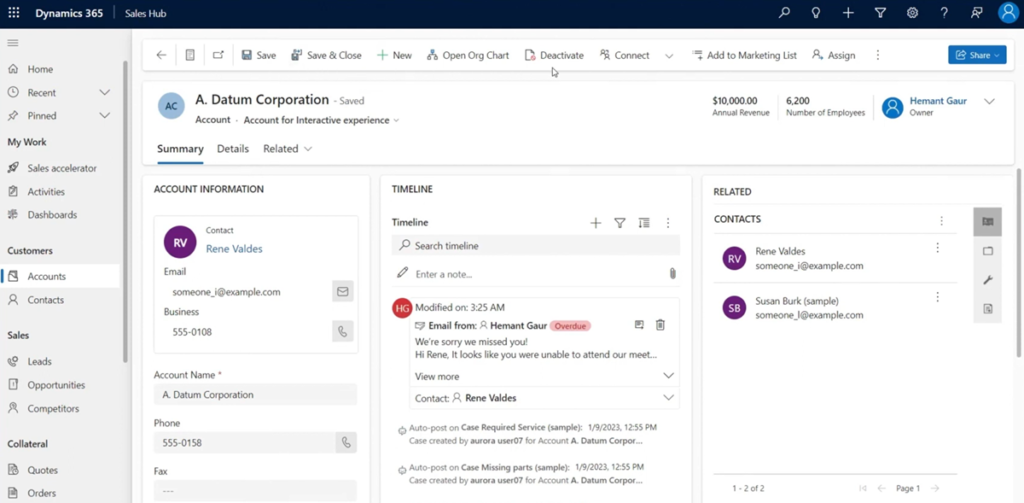Click the Account Name field
Image resolution: width=1024 pixels, height=503 pixels.
pyautogui.click(x=255, y=395)
